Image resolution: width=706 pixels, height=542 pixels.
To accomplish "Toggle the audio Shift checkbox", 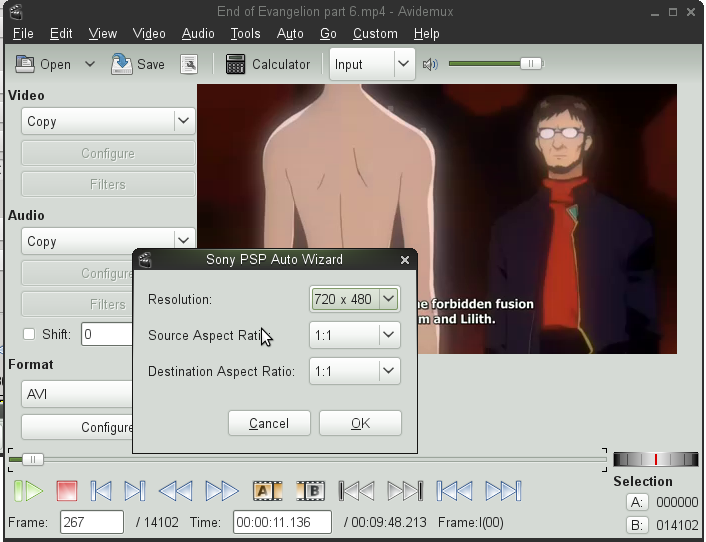I will [x=29, y=334].
